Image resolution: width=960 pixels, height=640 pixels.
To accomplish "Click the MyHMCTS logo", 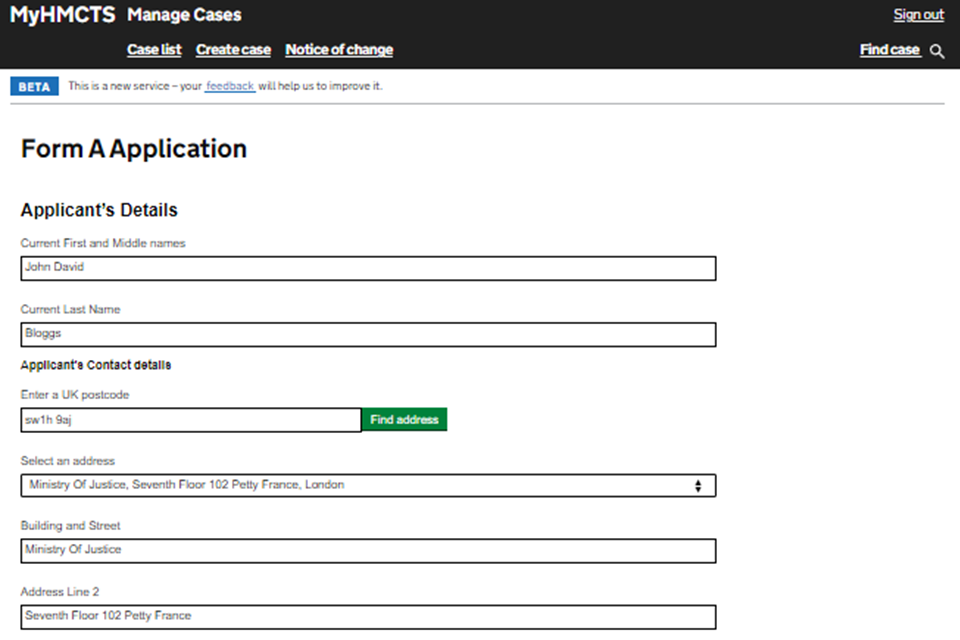I will pyautogui.click(x=63, y=15).
